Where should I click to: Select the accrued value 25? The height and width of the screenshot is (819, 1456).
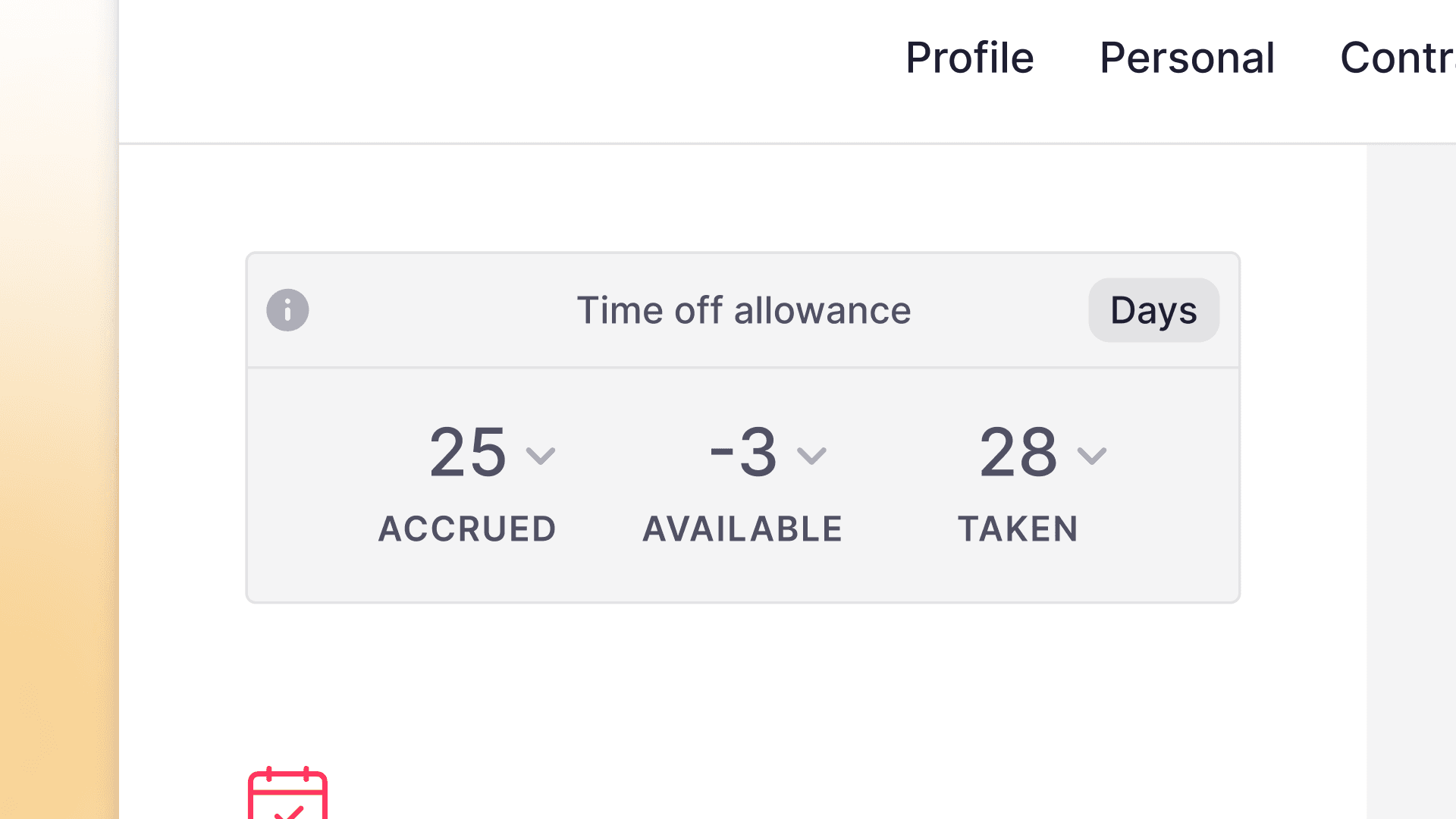[x=467, y=453]
